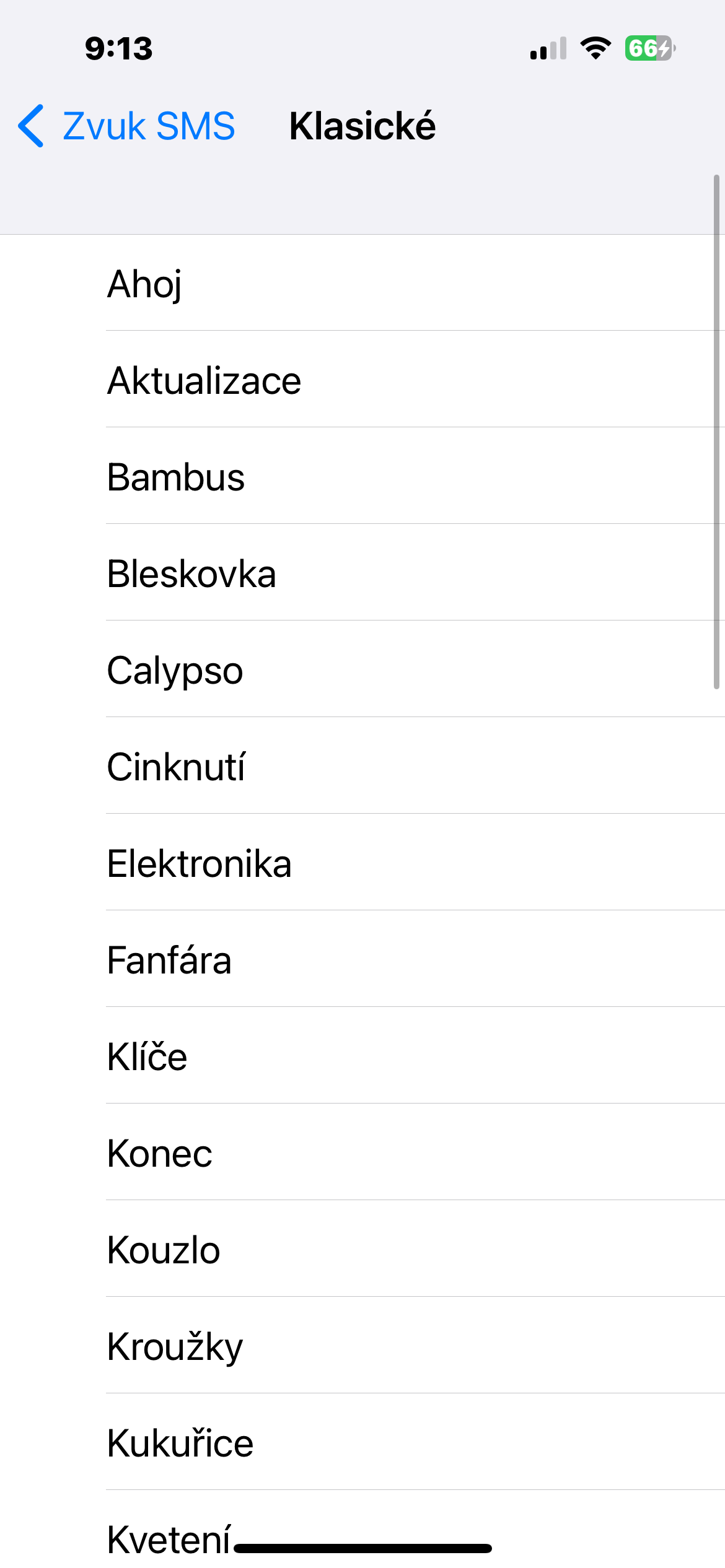Viewport: 725px width, 1568px height.
Task: Tap the blue back chevron icon
Action: [x=31, y=126]
